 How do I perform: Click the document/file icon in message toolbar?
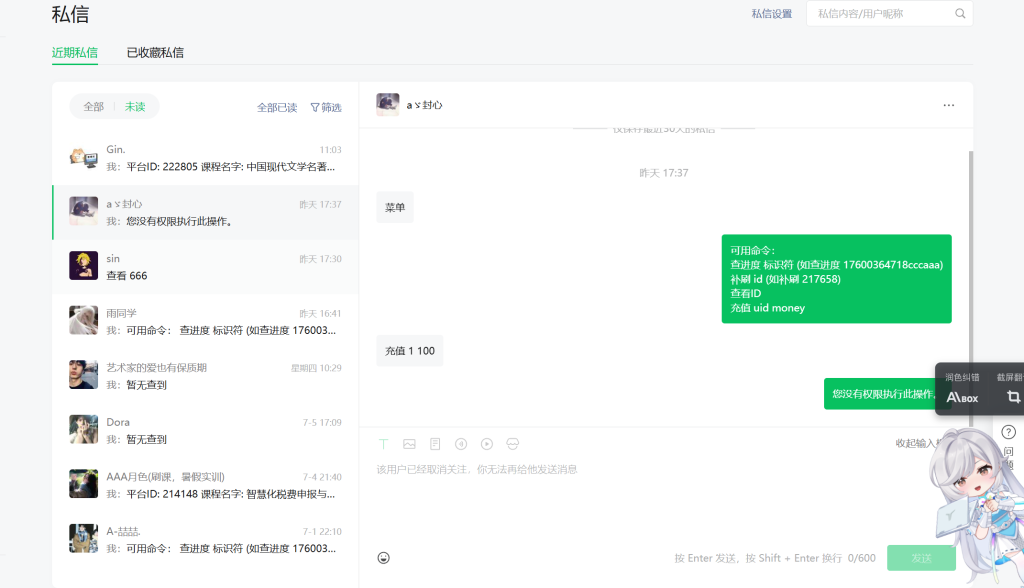(435, 444)
